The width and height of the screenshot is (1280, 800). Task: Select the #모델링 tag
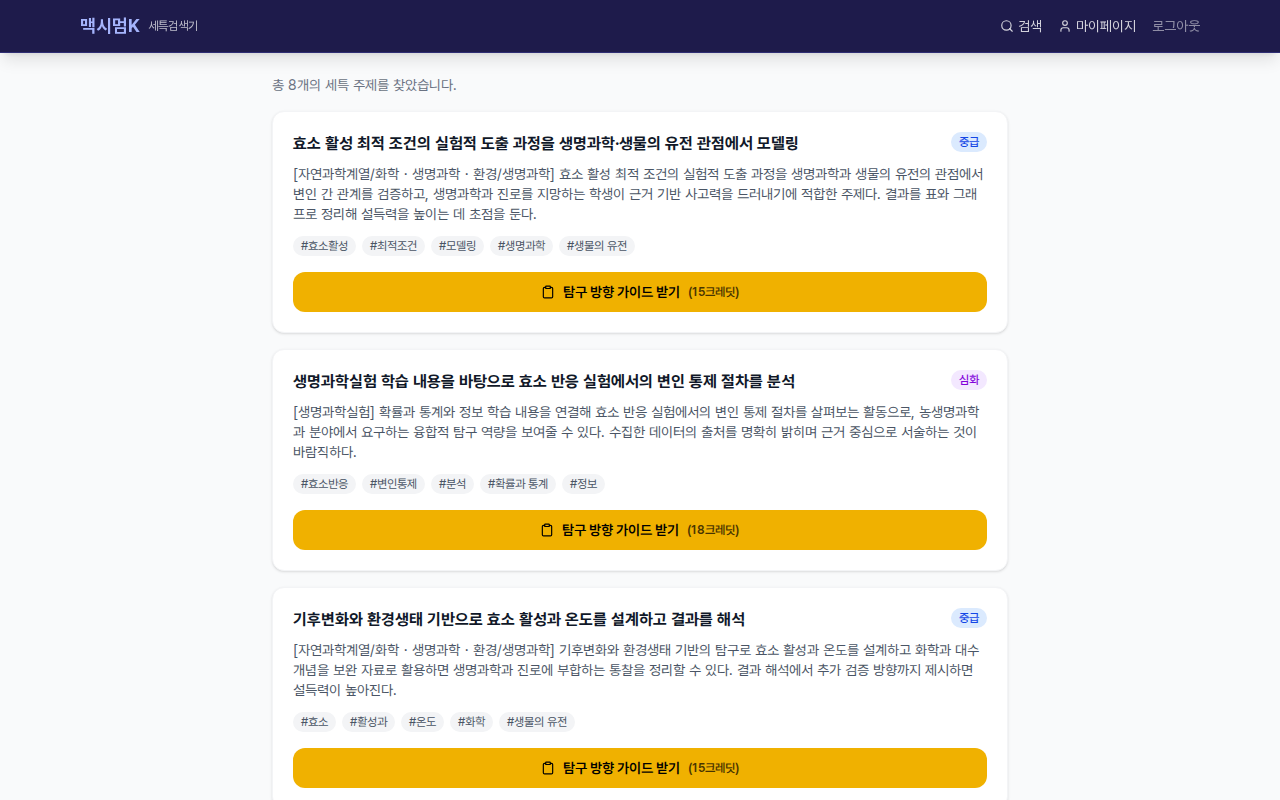(458, 246)
